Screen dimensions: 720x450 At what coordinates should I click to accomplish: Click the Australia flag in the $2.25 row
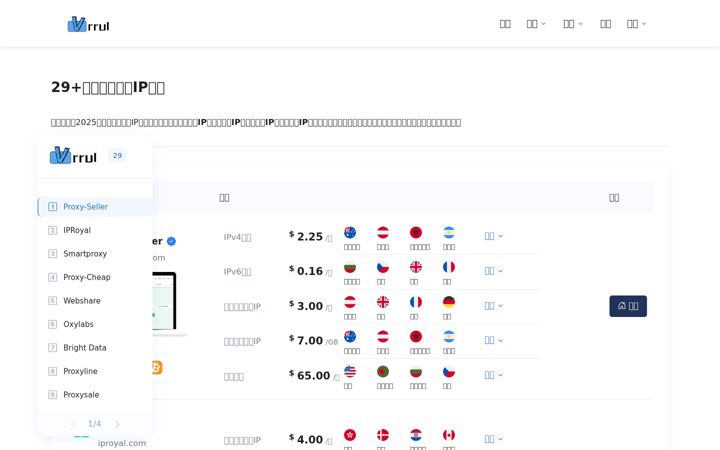coord(350,232)
